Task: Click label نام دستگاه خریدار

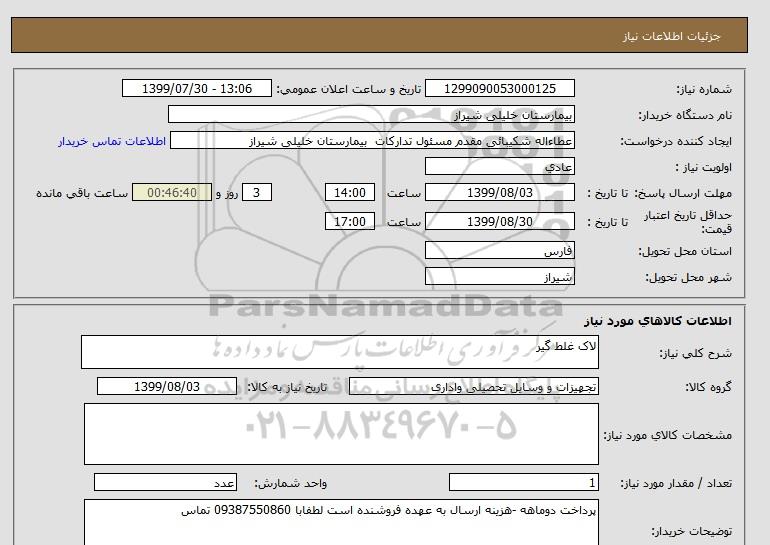Action: point(685,115)
